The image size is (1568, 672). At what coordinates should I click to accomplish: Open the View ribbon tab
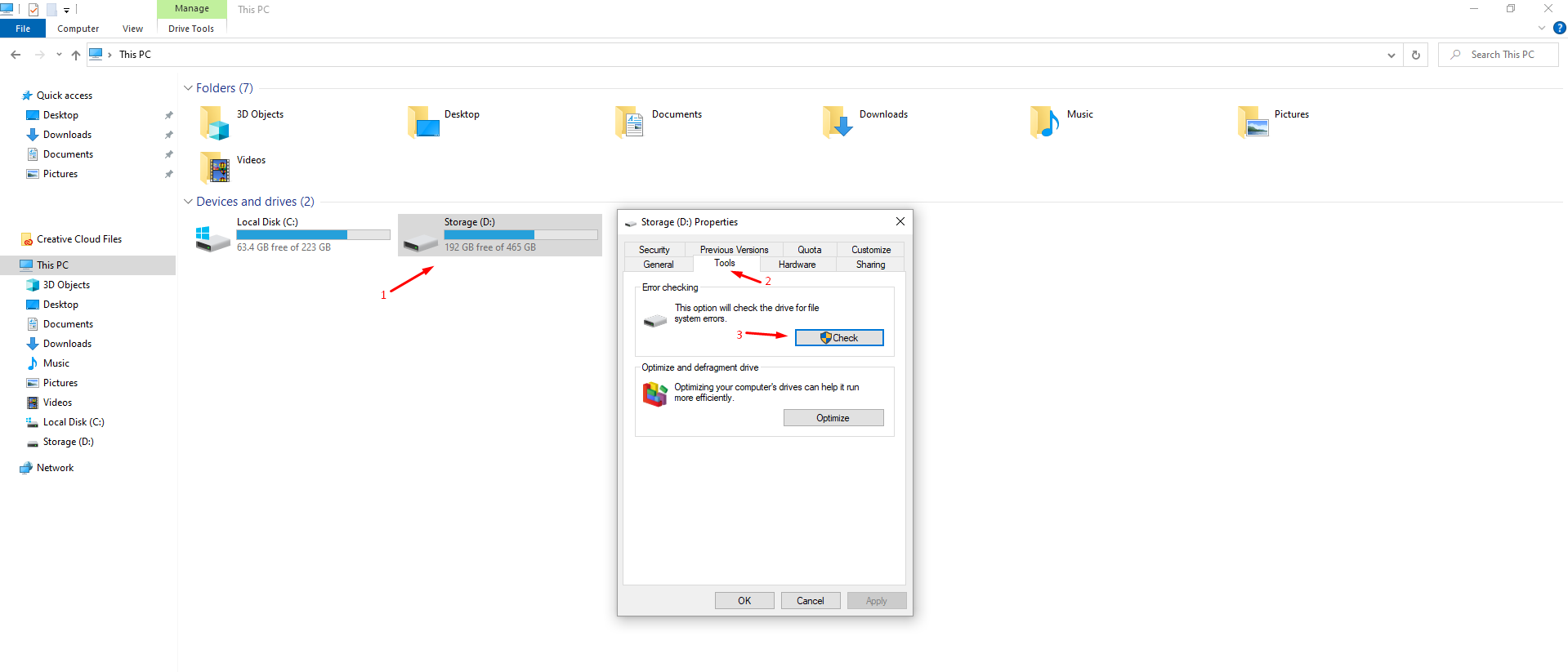132,29
